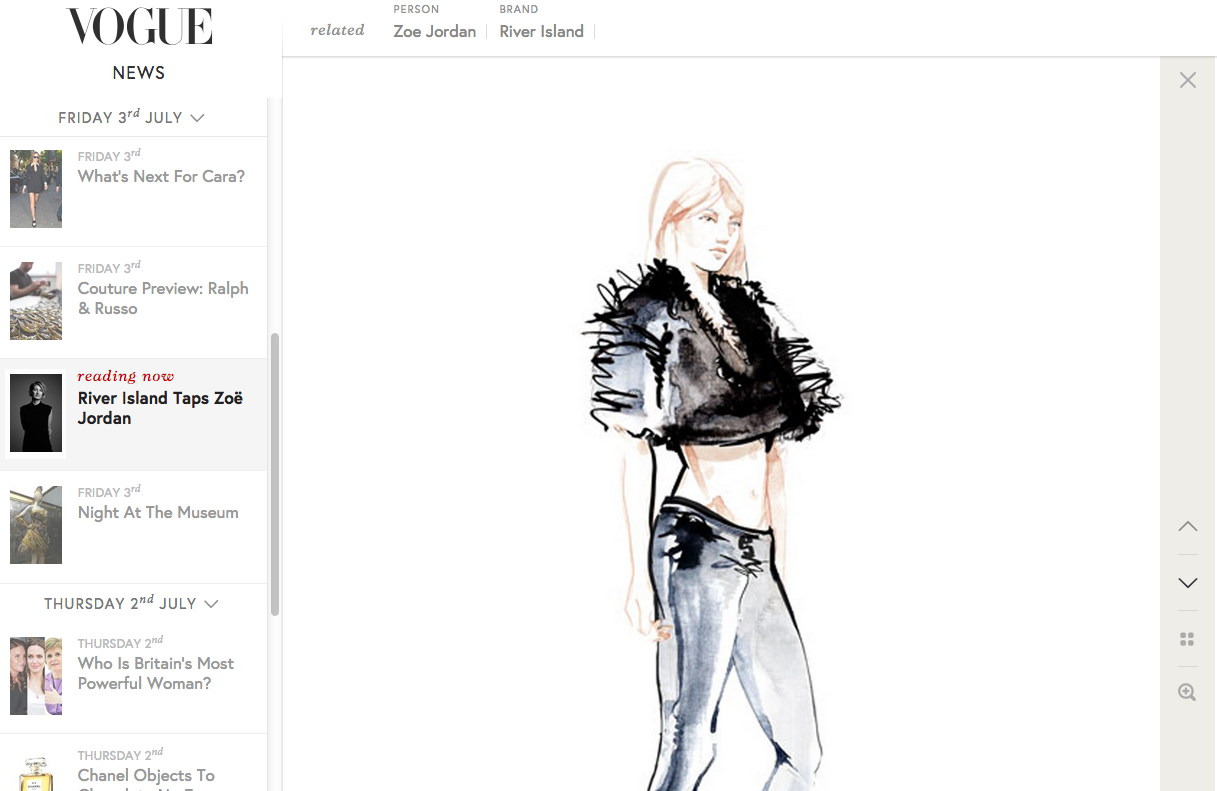Go to next image with down chevron
This screenshot has width=1217, height=791.
coord(1187,583)
